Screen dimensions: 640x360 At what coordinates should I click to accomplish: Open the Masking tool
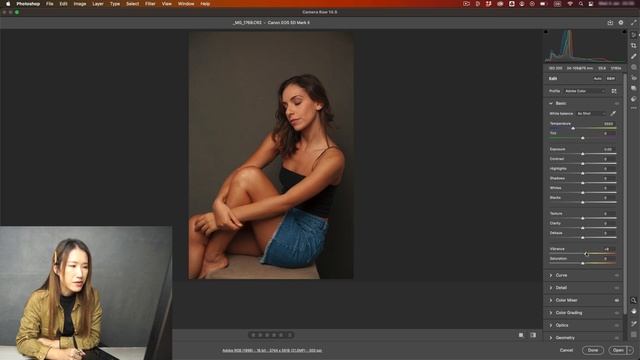tap(633, 67)
